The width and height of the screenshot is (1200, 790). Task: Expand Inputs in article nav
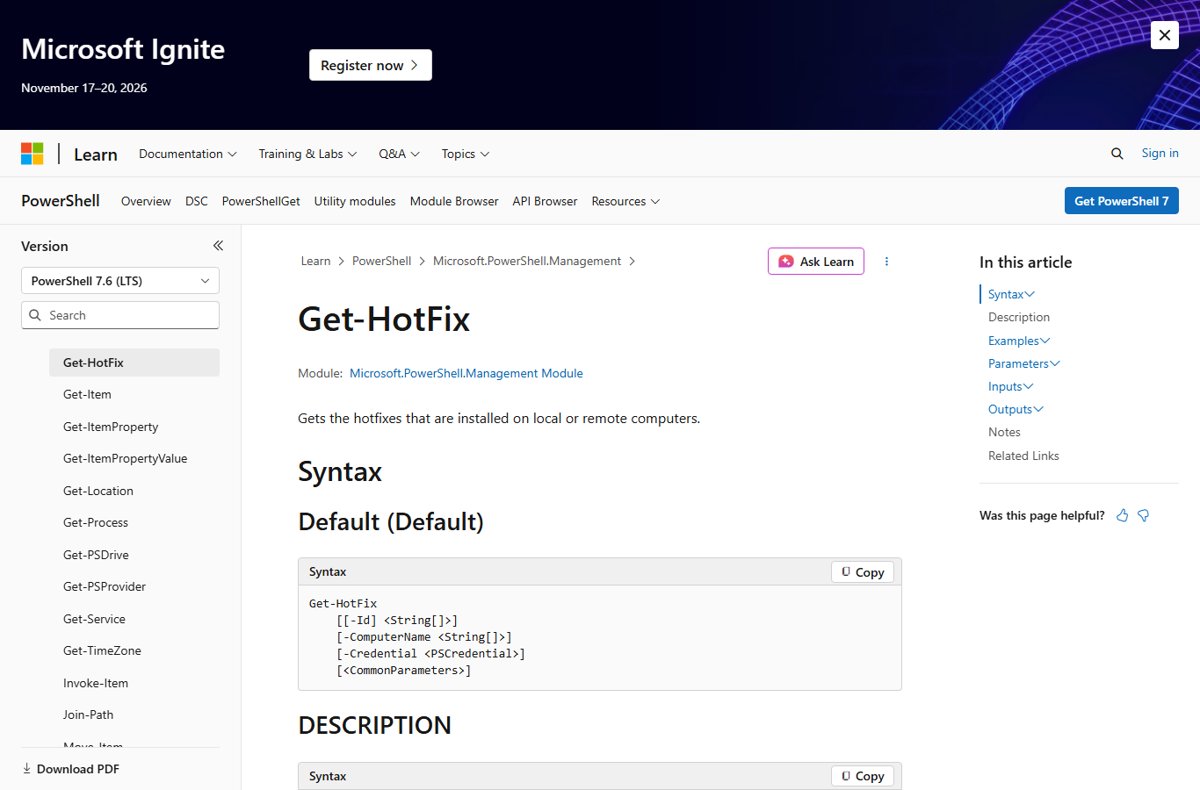[1010, 386]
